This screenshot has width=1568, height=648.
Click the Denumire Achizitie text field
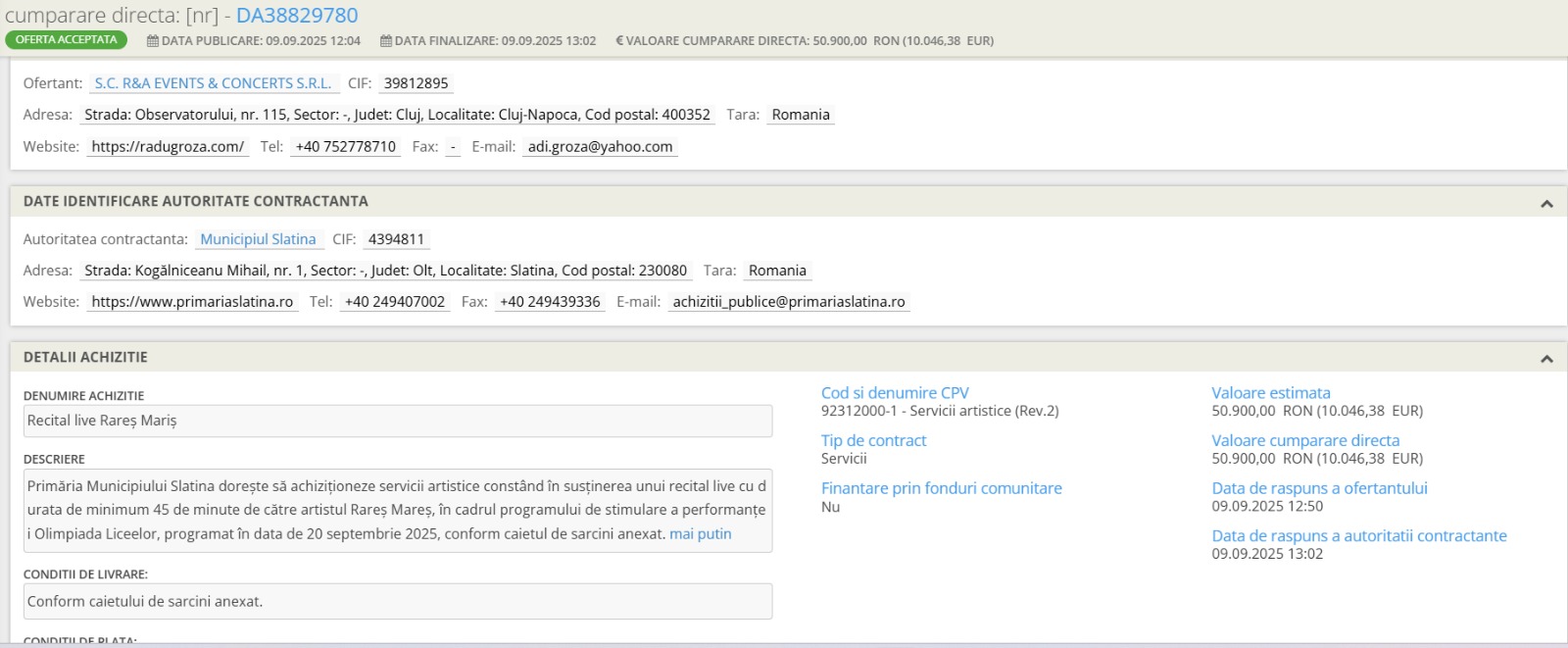pos(397,422)
